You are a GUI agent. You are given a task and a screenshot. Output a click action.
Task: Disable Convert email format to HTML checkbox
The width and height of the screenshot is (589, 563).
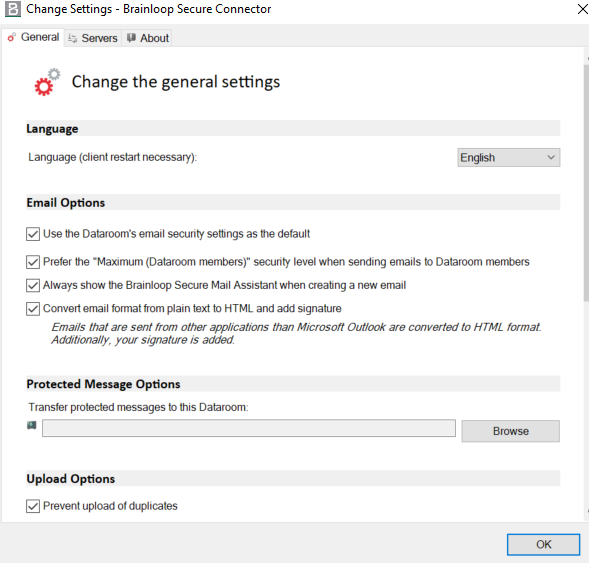tap(33, 309)
